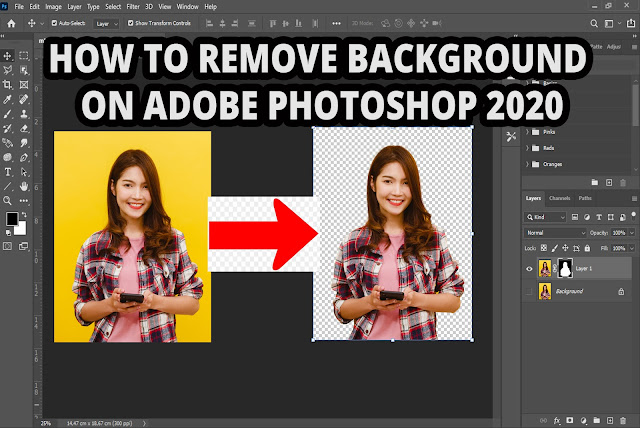
Task: Select the Hand tool
Action: tap(24, 186)
